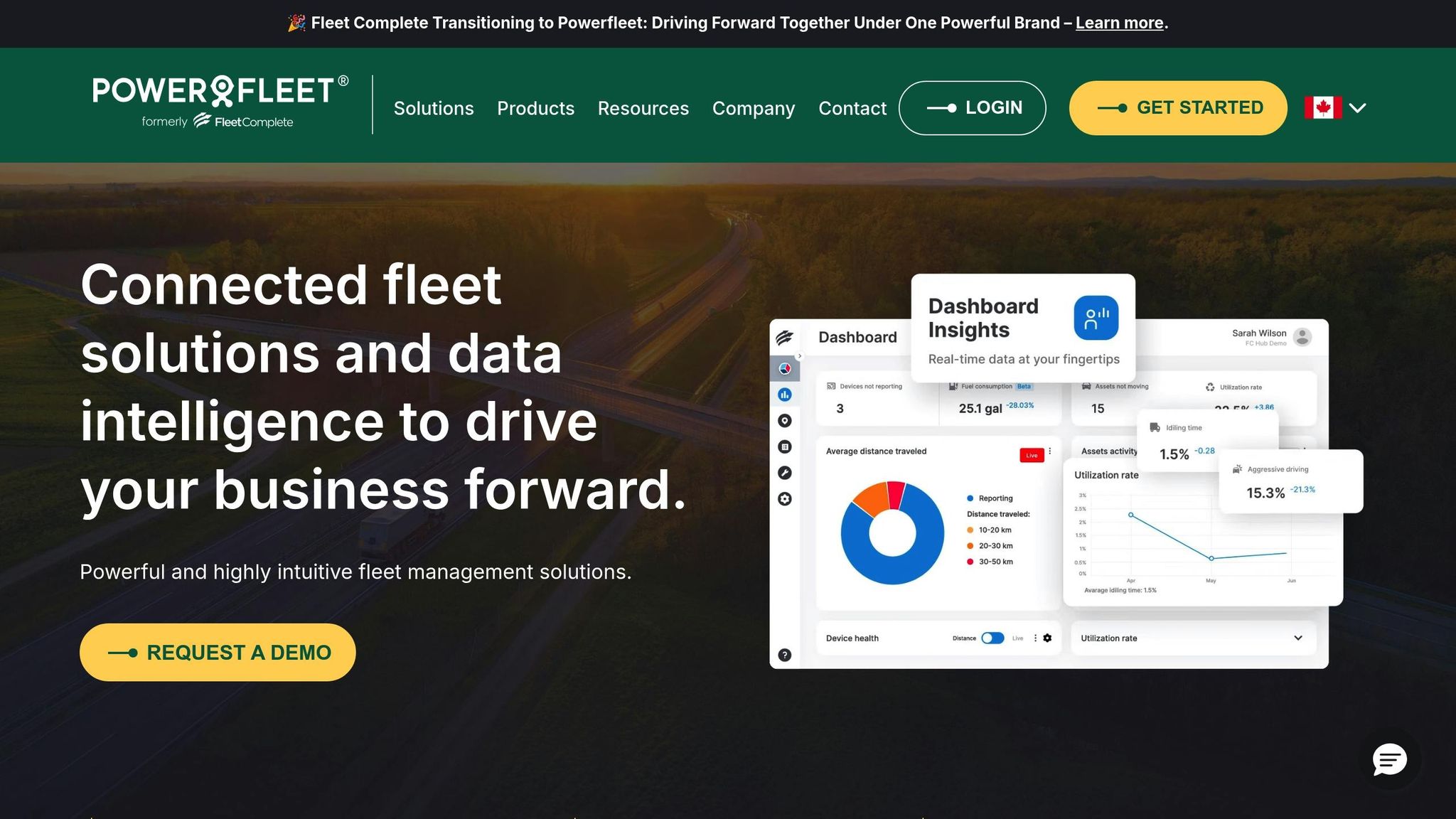Open Average distance traveled three-dot menu
Screen dimensions: 1456x819
click(1050, 451)
